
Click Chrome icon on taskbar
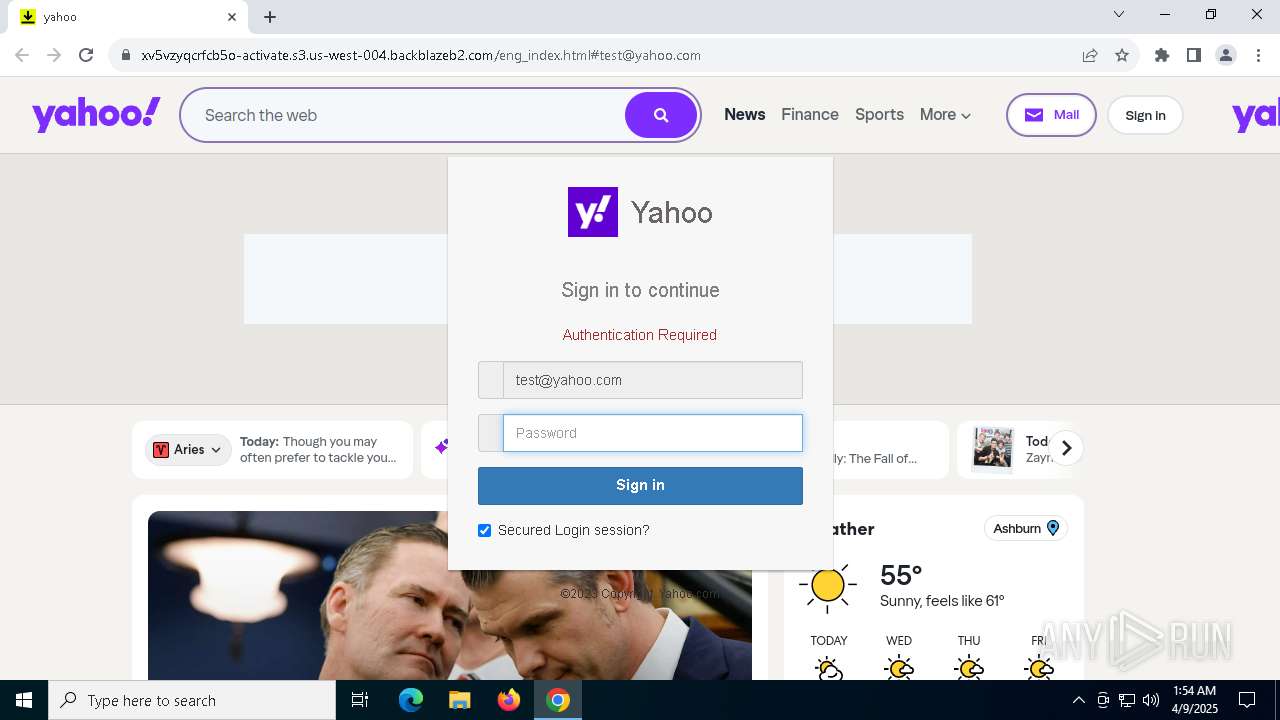point(558,700)
